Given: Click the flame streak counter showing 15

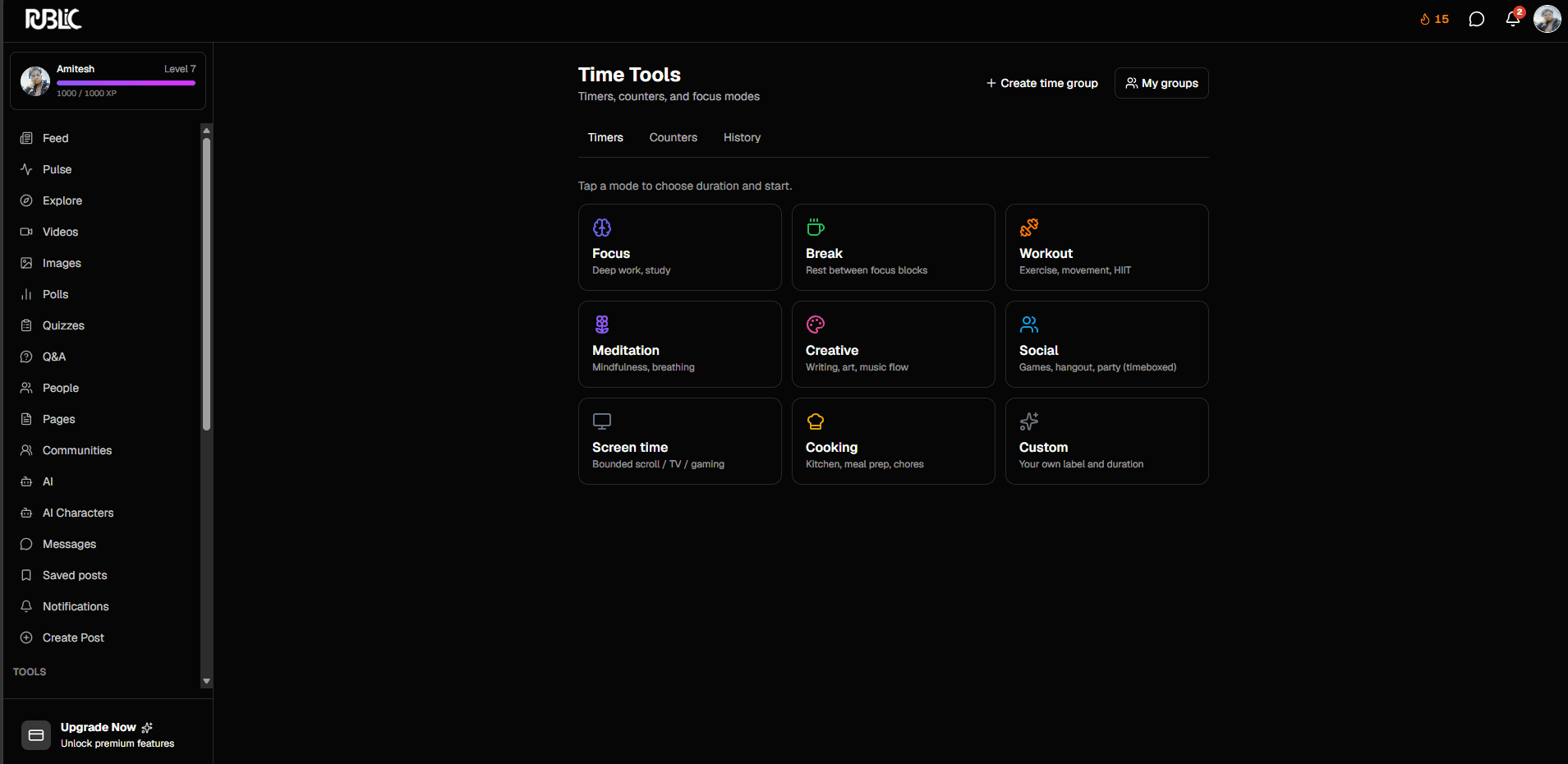Looking at the screenshot, I should (1434, 19).
